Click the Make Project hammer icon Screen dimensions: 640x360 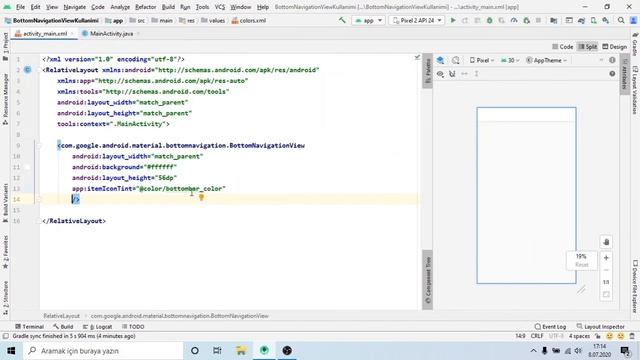342,20
